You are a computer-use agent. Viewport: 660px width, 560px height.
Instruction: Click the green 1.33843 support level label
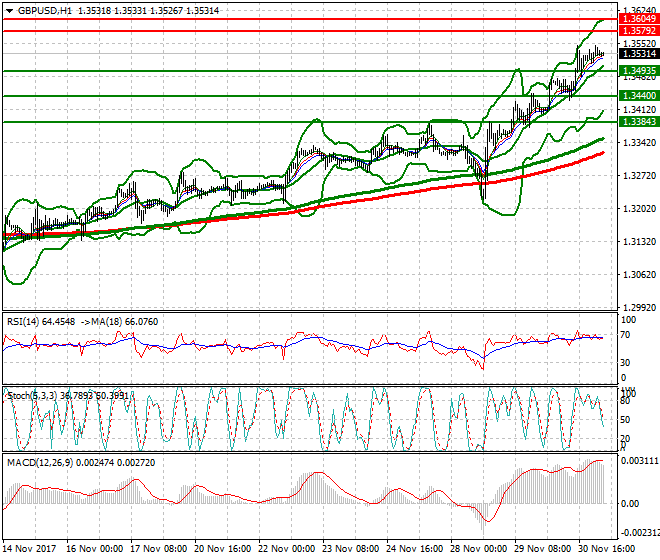639,122
